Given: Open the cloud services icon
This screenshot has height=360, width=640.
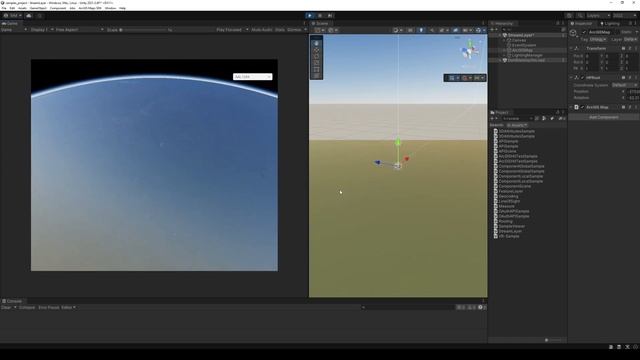Looking at the screenshot, I should [29, 16].
